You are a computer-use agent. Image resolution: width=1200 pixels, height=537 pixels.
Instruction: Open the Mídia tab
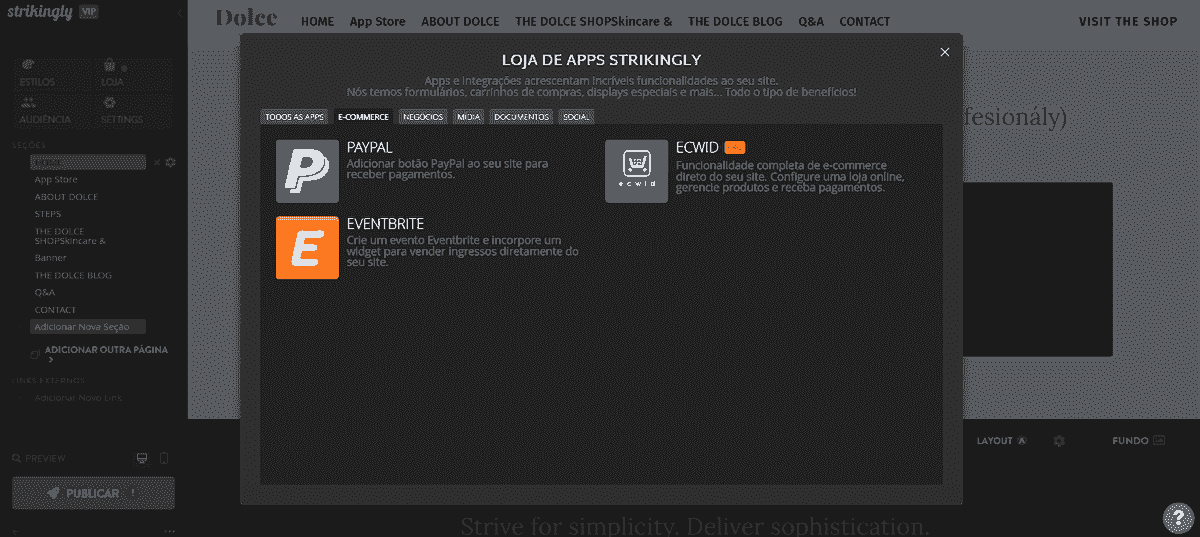pyautogui.click(x=468, y=116)
